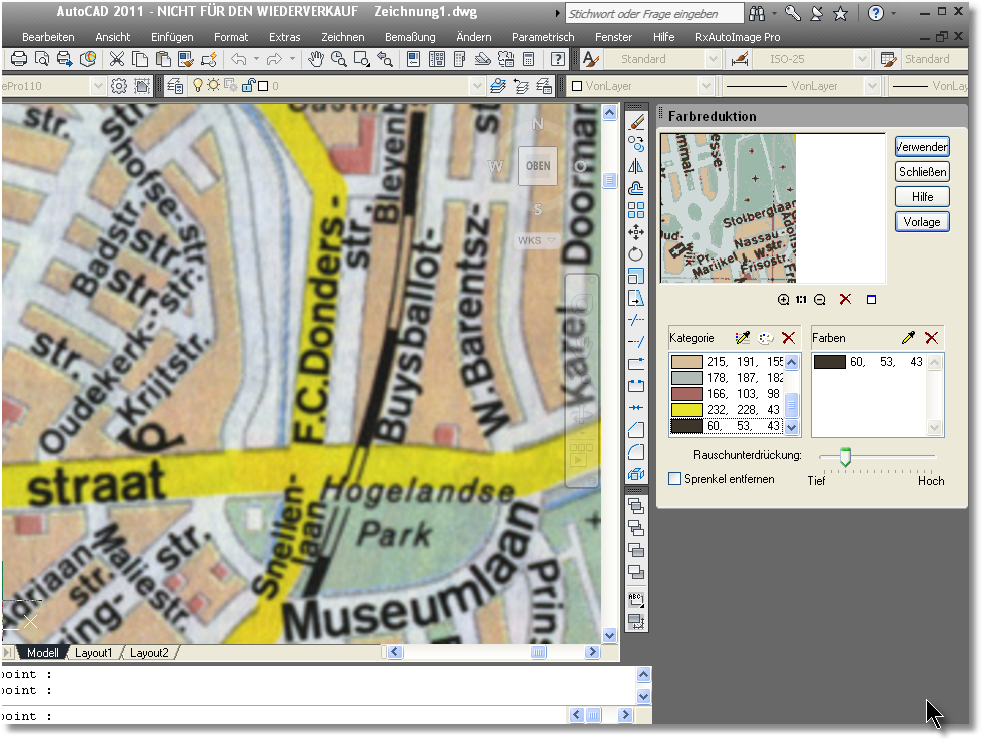
Task: Click the Vorlage button
Action: (x=921, y=221)
